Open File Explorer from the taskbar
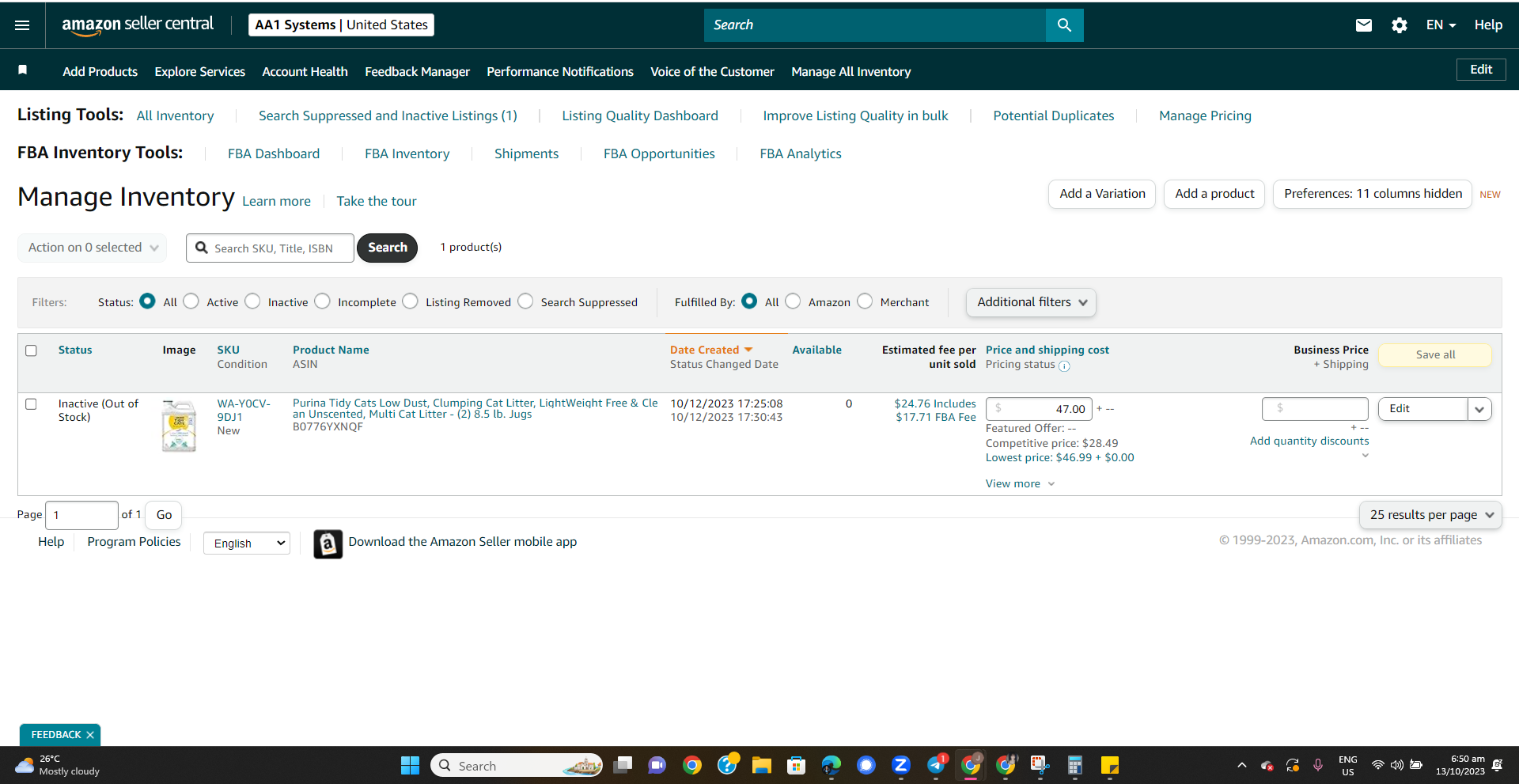Image resolution: width=1519 pixels, height=784 pixels. coord(761,765)
